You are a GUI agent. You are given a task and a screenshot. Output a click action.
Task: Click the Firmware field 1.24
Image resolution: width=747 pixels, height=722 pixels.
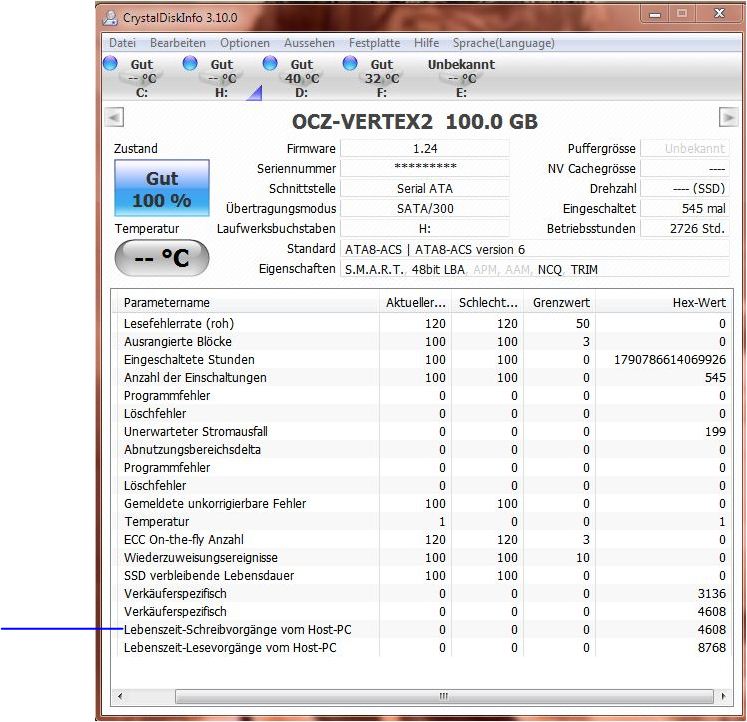pos(424,149)
